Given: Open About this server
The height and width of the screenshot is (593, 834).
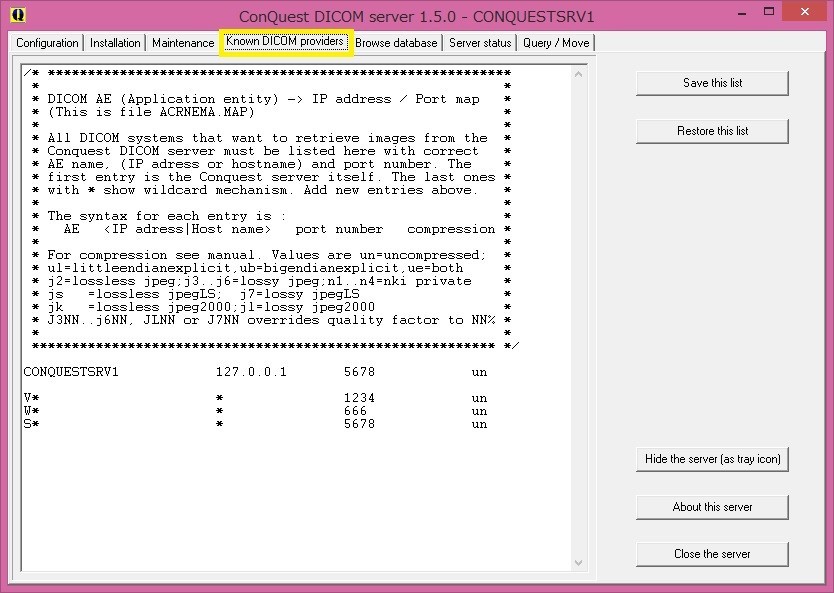Looking at the screenshot, I should click(x=712, y=507).
